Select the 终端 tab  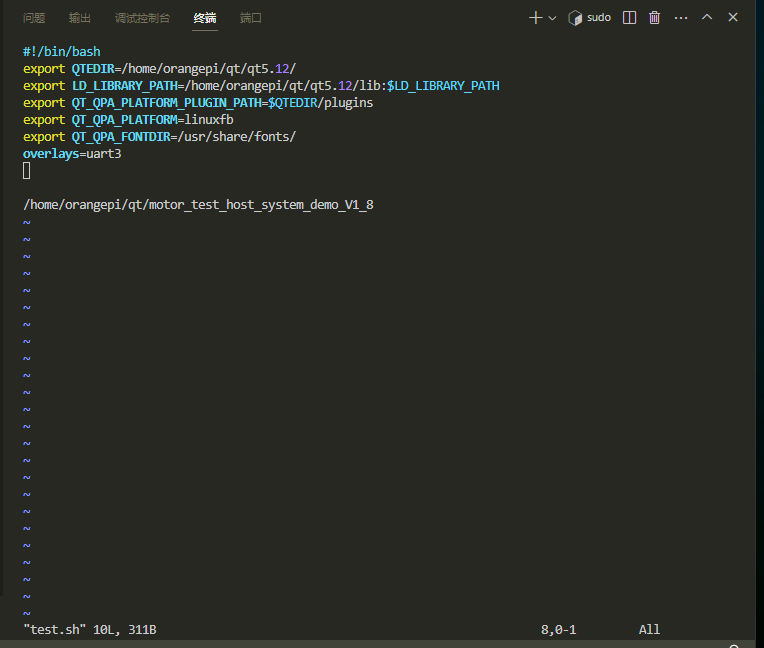click(205, 18)
